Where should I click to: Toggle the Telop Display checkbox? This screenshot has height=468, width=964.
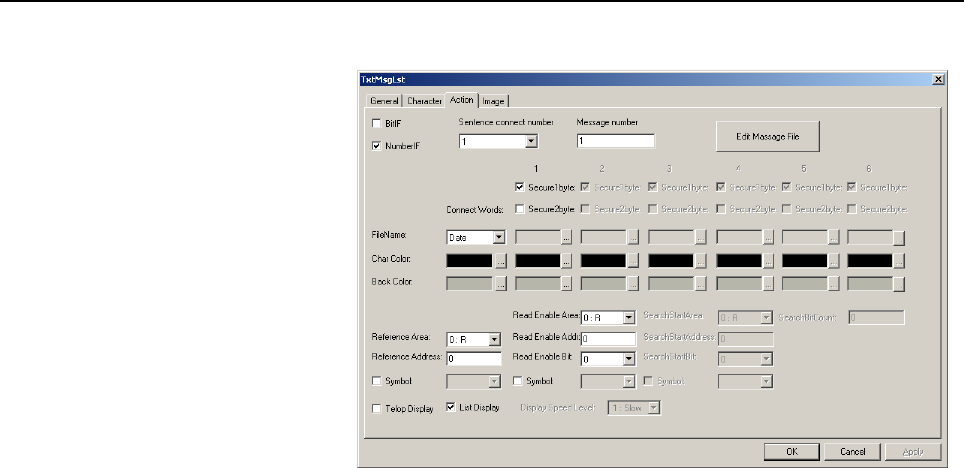click(377, 408)
